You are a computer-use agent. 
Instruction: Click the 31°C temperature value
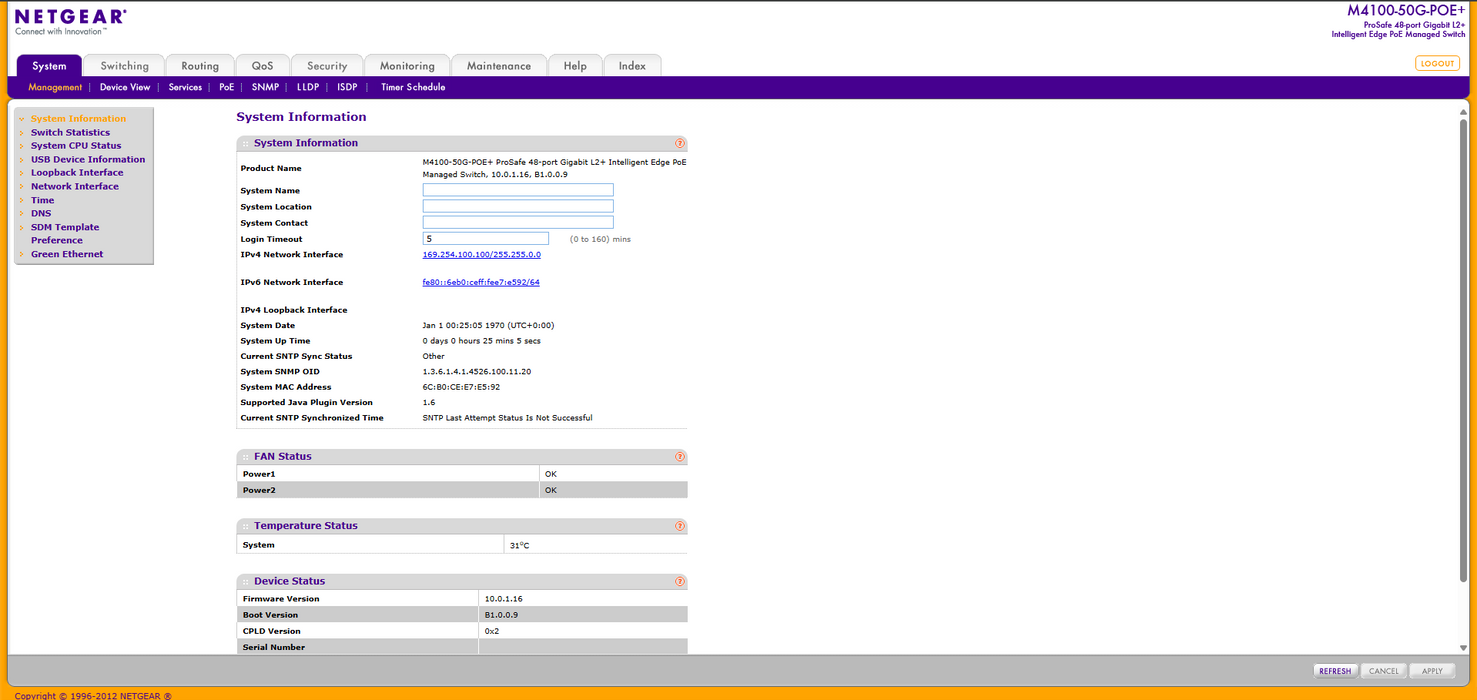[519, 546]
